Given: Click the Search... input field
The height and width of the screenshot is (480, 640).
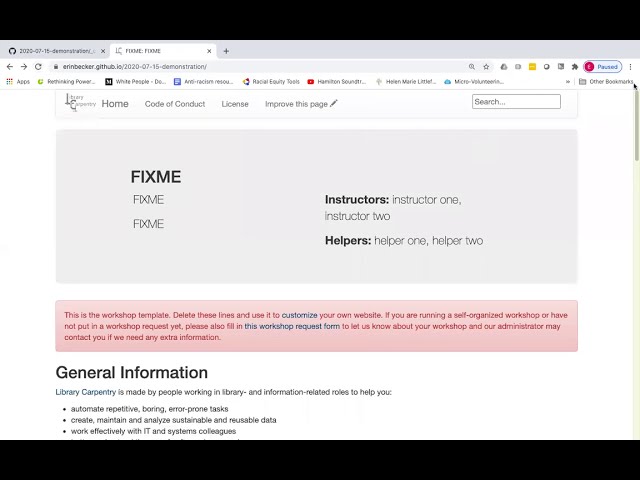Looking at the screenshot, I should 516,102.
